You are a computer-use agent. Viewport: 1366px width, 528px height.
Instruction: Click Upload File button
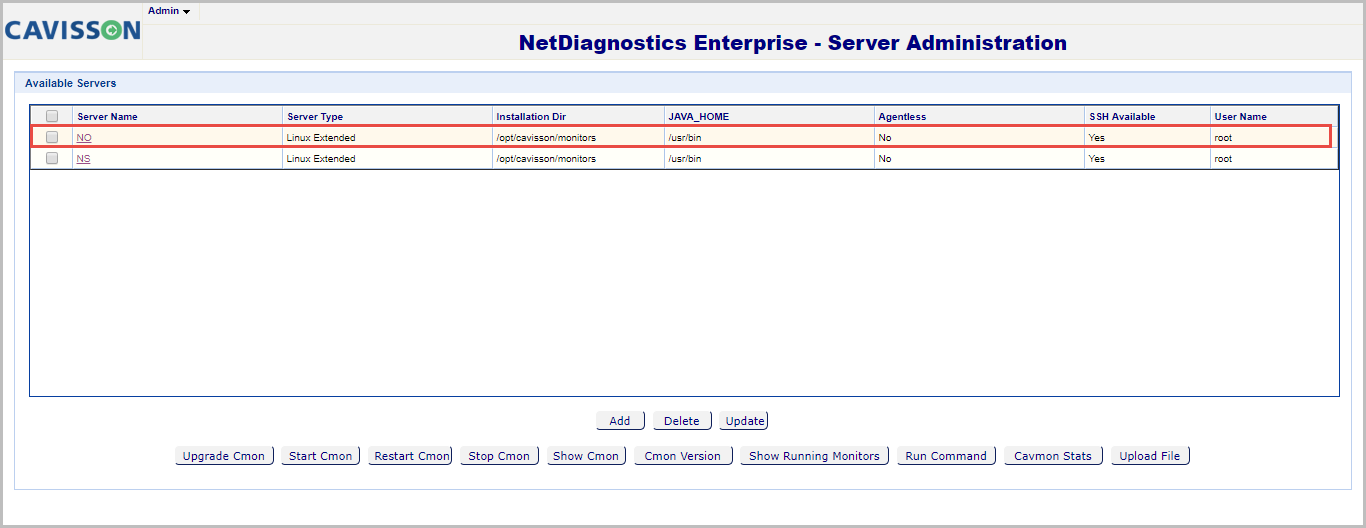click(x=1150, y=456)
